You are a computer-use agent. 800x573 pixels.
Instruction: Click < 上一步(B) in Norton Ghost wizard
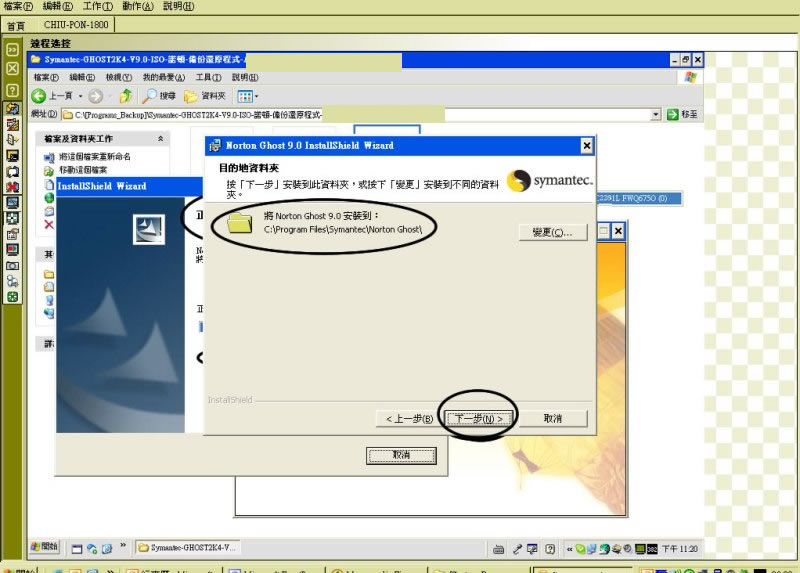(409, 419)
